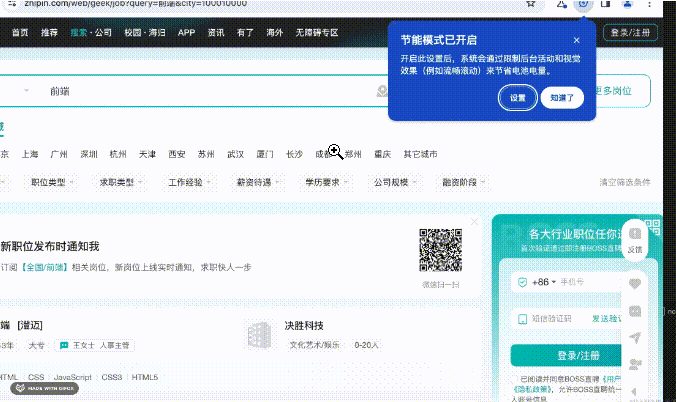
Task: Select city 重庆
Action: pos(382,154)
